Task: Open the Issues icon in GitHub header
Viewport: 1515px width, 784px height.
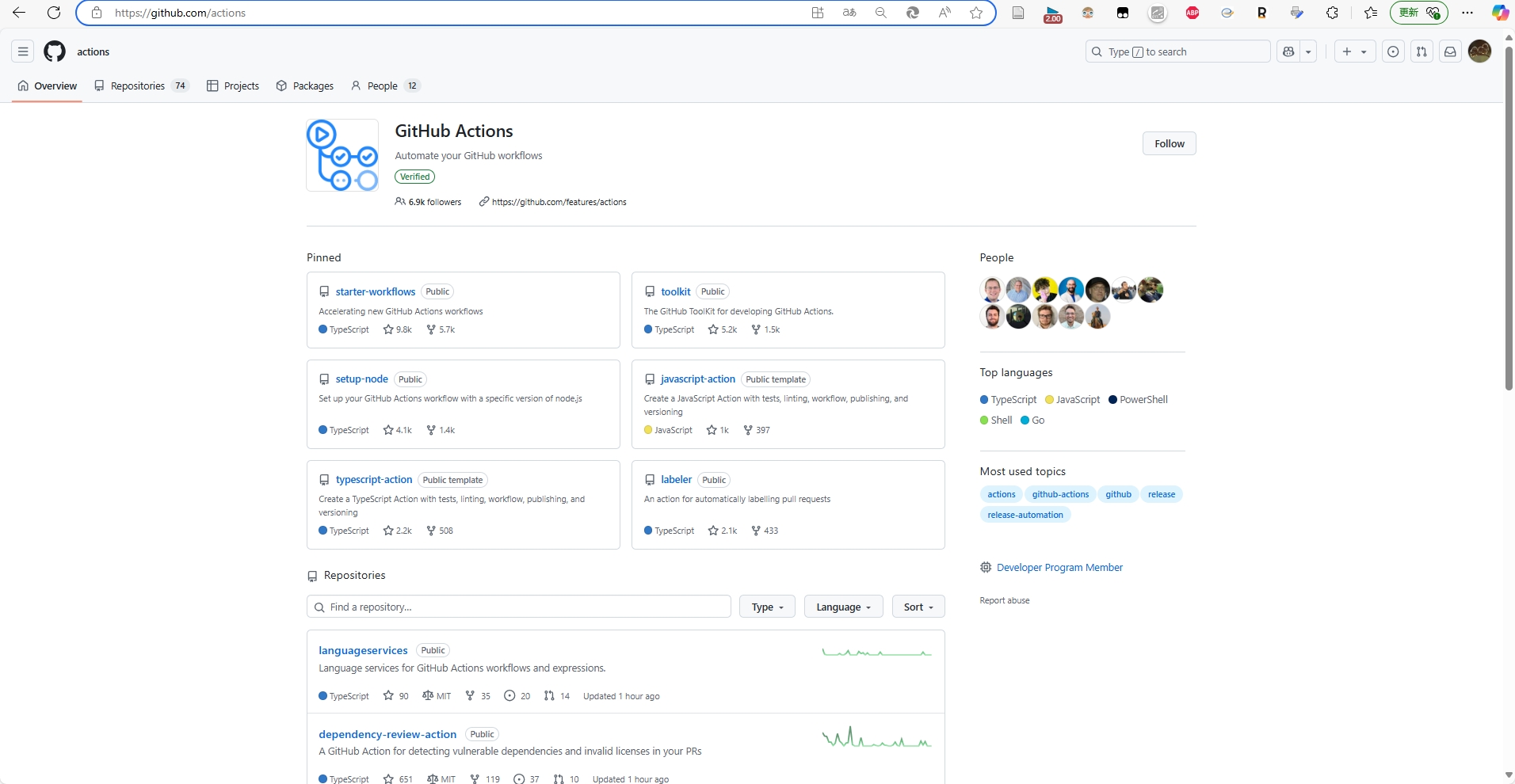Action: pos(1393,51)
